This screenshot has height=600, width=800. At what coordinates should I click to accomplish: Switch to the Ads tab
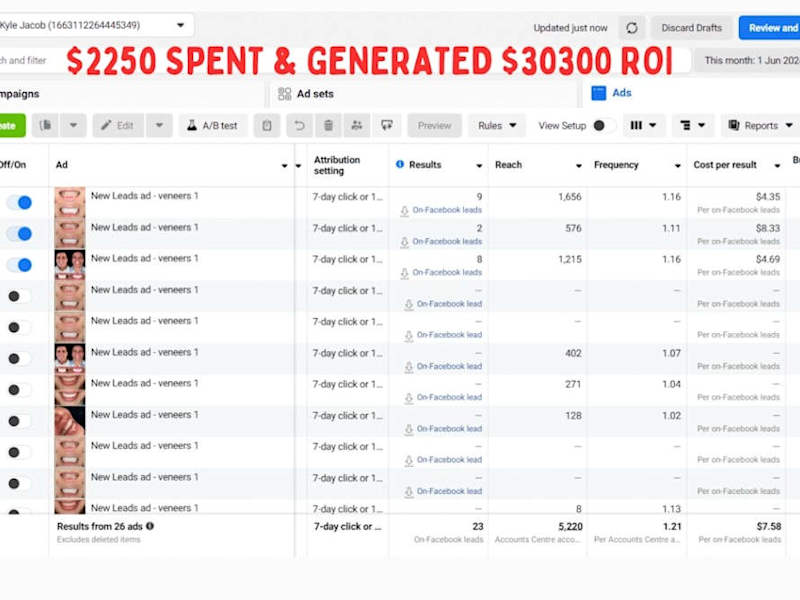[691, 94]
